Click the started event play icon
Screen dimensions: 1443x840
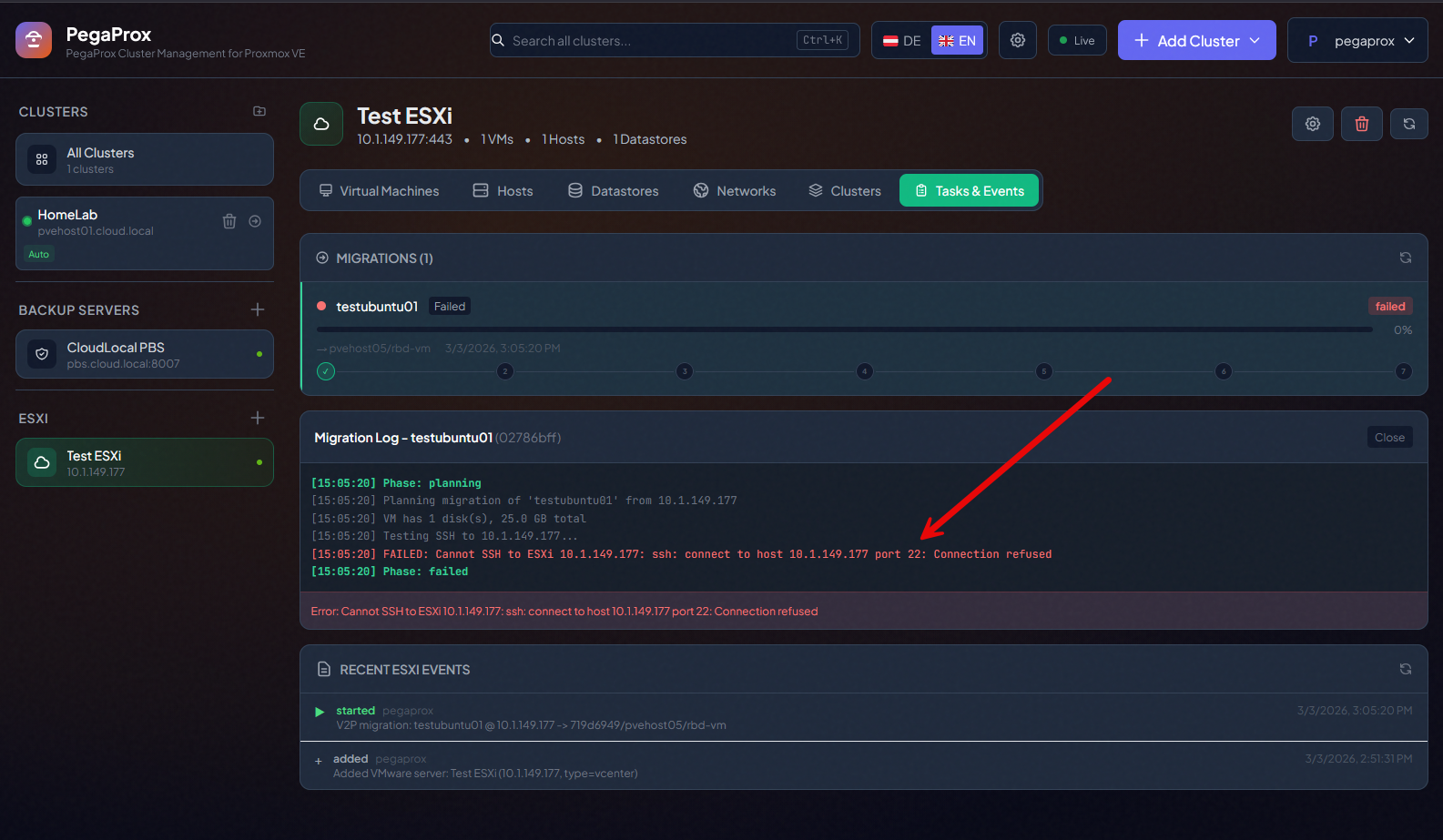click(x=320, y=712)
